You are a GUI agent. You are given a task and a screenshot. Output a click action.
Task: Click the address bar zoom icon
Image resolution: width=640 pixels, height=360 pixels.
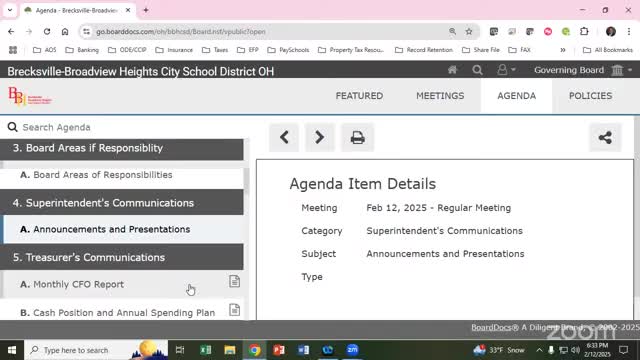[x=452, y=31]
